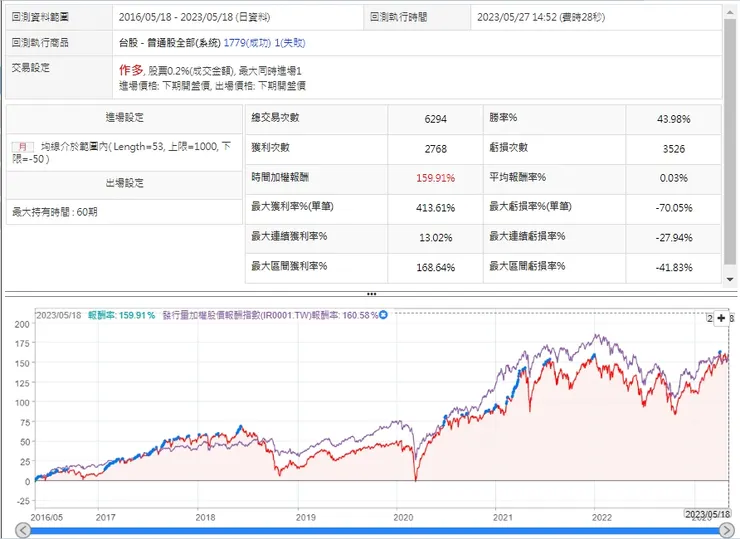Image resolution: width=740 pixels, height=539 pixels.
Task: Open the 1779(成功) successful symbols link
Action: point(247,43)
